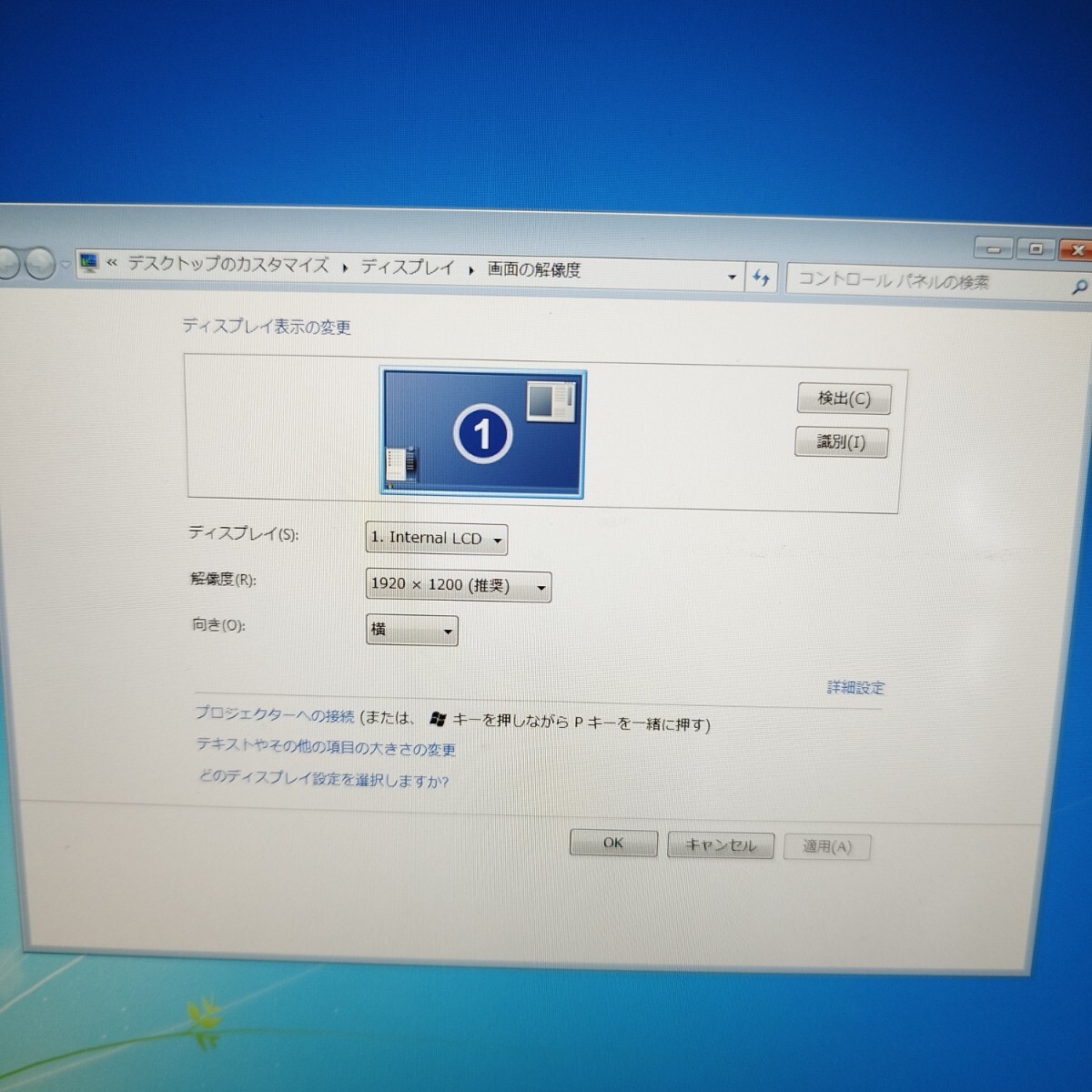Click 画面の解像度 in the breadcrumb
This screenshot has height=1092, width=1092.
click(533, 268)
